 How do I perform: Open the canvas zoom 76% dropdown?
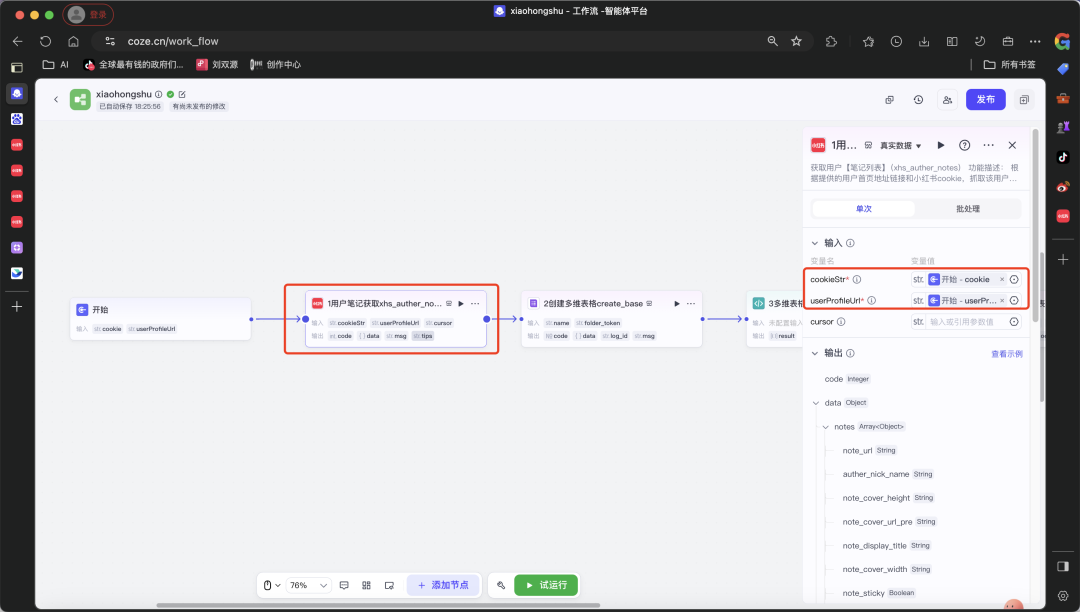(308, 586)
